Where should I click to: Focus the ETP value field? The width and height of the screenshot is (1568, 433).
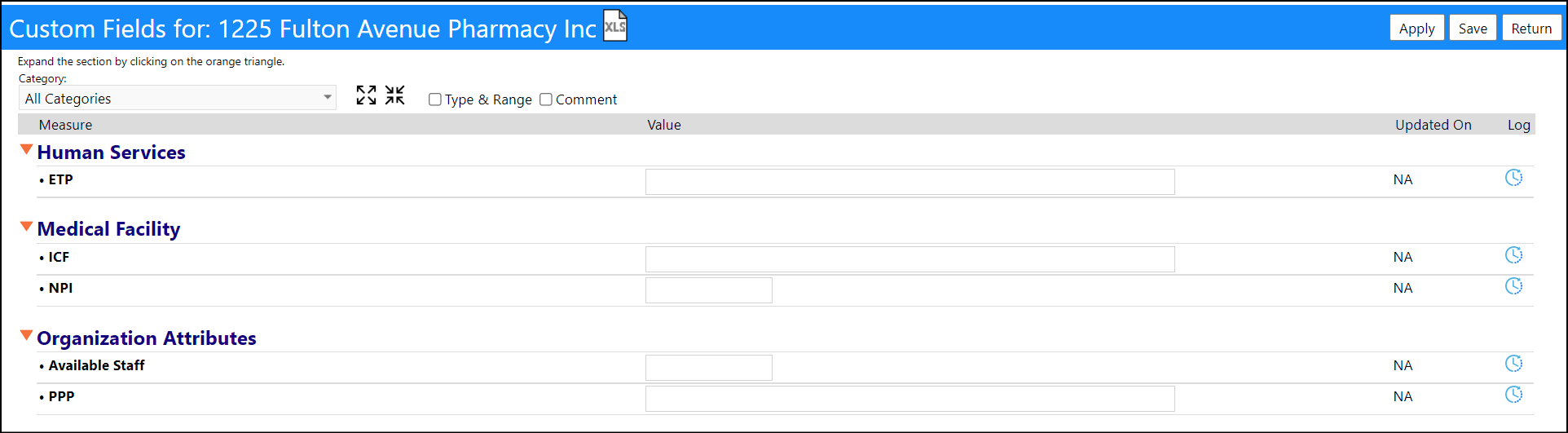point(910,182)
